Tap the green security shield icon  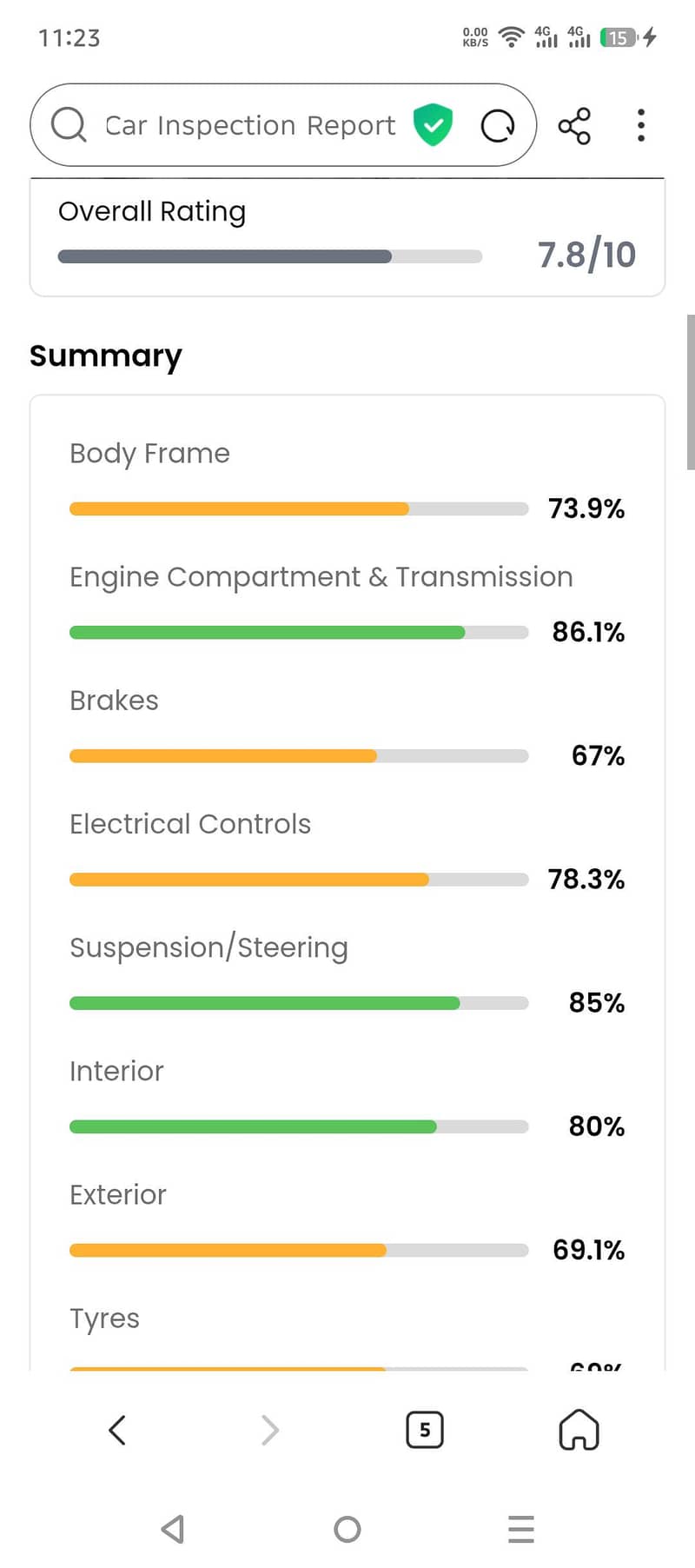pyautogui.click(x=433, y=124)
